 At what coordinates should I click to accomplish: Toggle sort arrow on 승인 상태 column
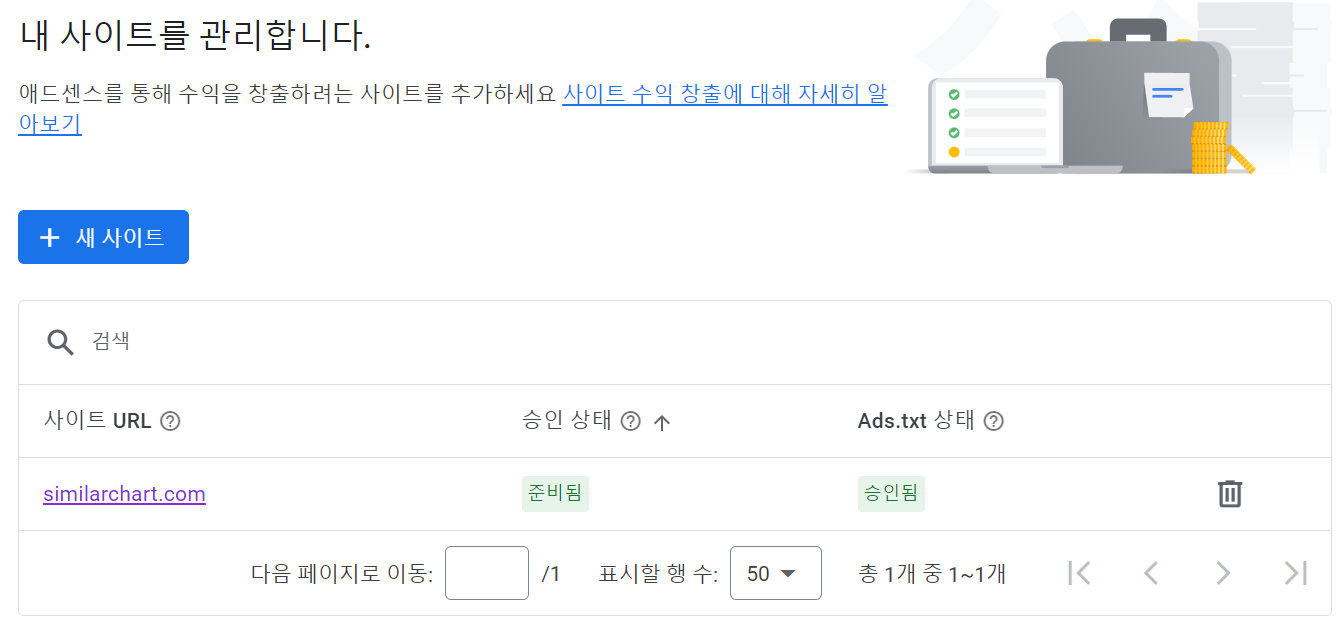(661, 422)
